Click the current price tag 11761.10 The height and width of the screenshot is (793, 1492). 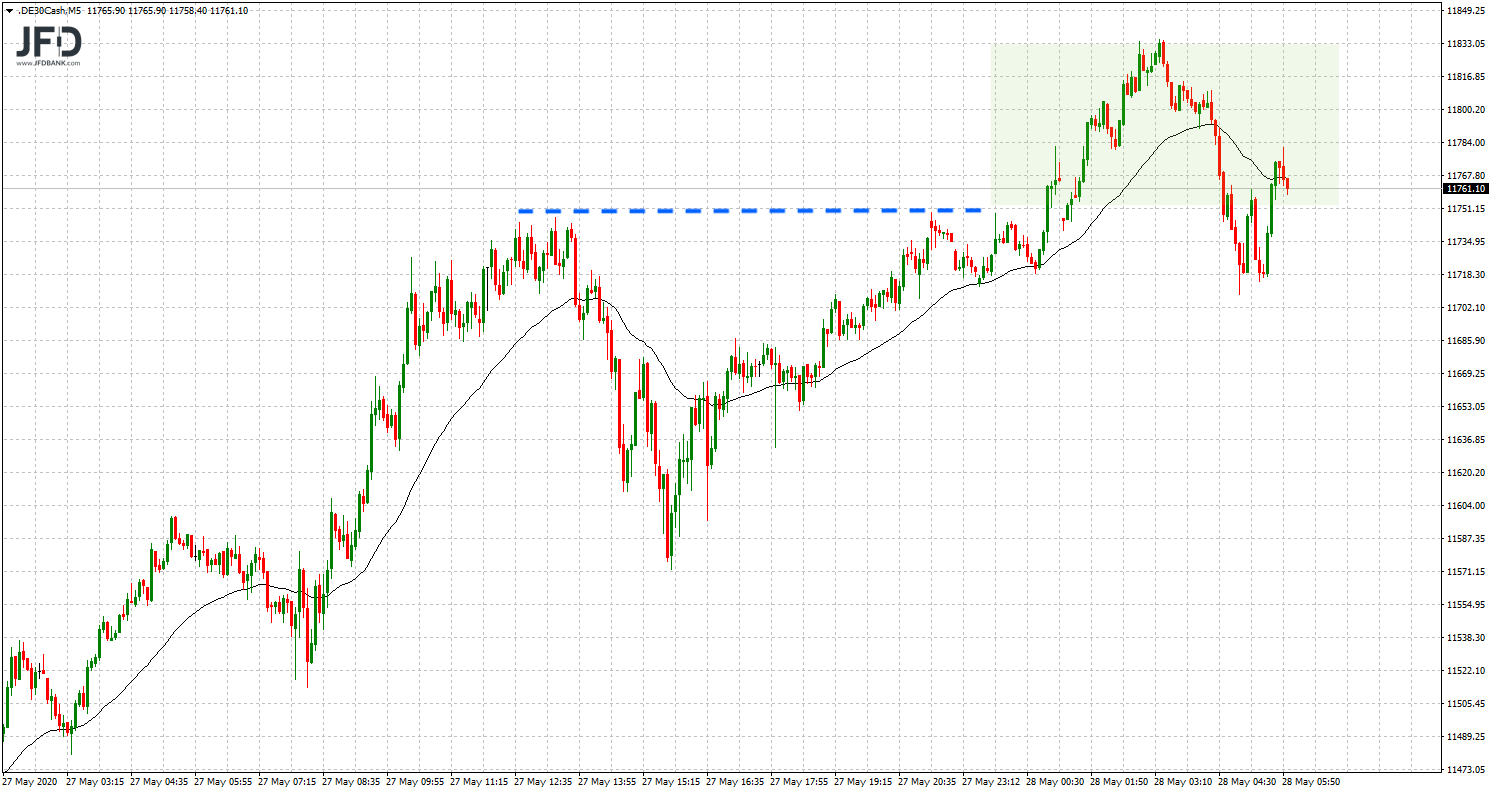click(x=1465, y=188)
